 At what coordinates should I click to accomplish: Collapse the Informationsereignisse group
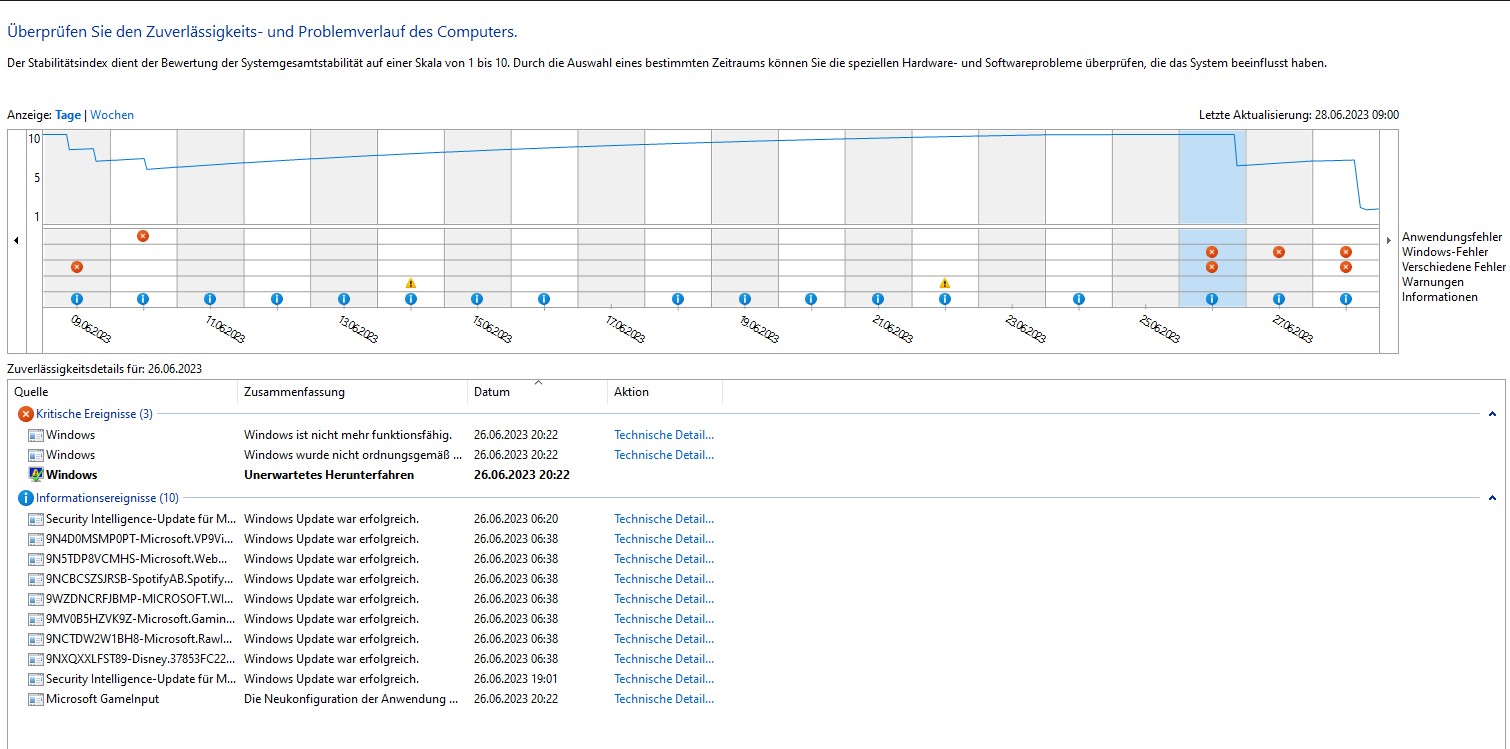[1493, 498]
